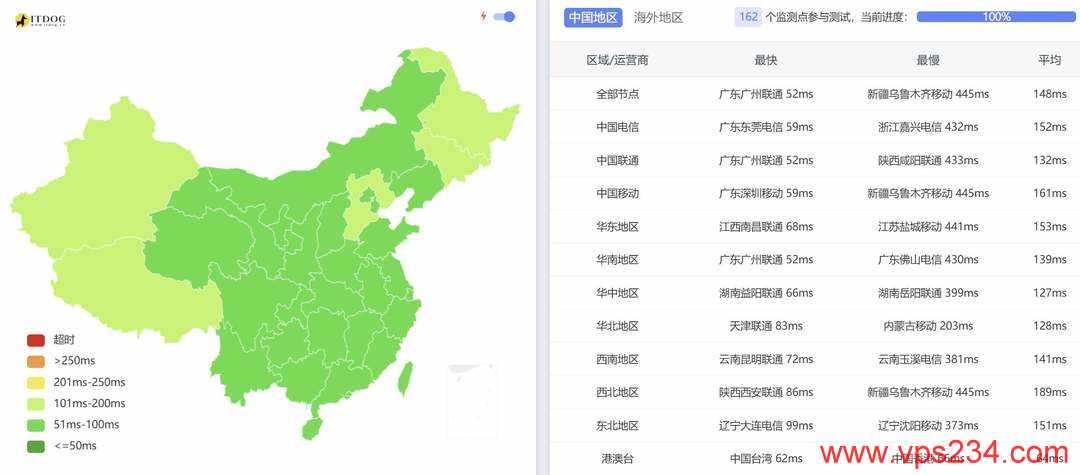Click 湖南益阳联通 66ms cell
1080x475 pixels.
(765, 293)
